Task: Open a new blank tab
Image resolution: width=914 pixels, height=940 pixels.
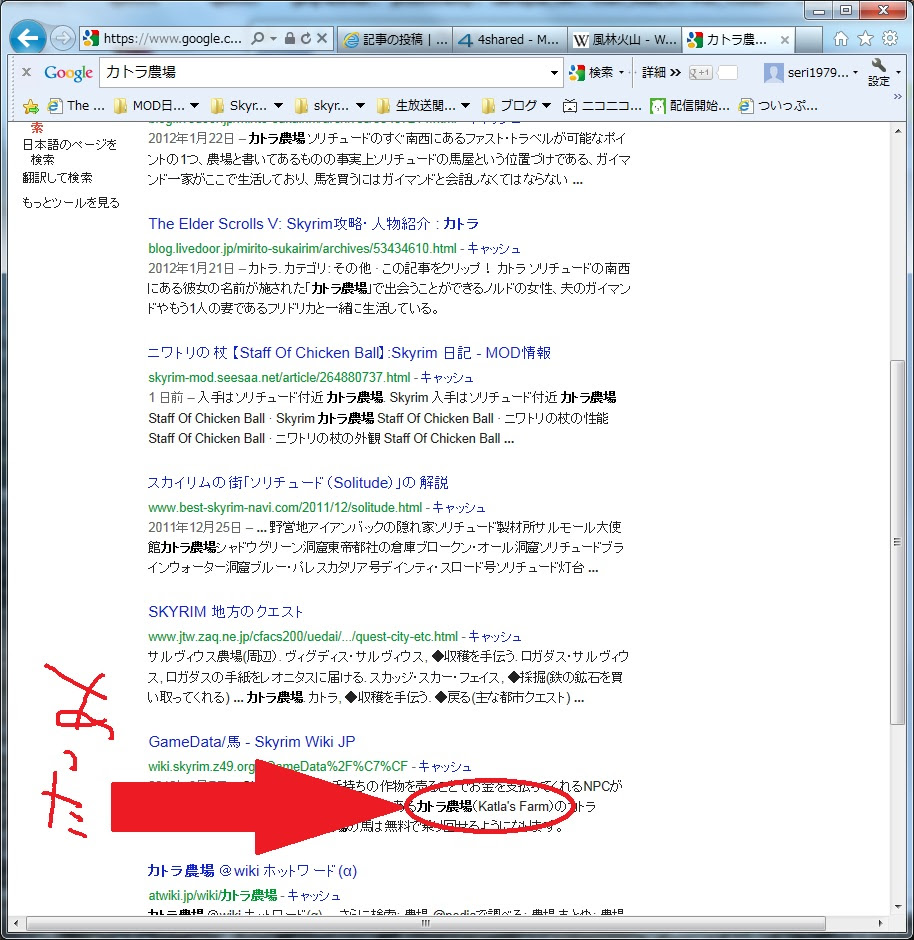Action: tap(809, 40)
